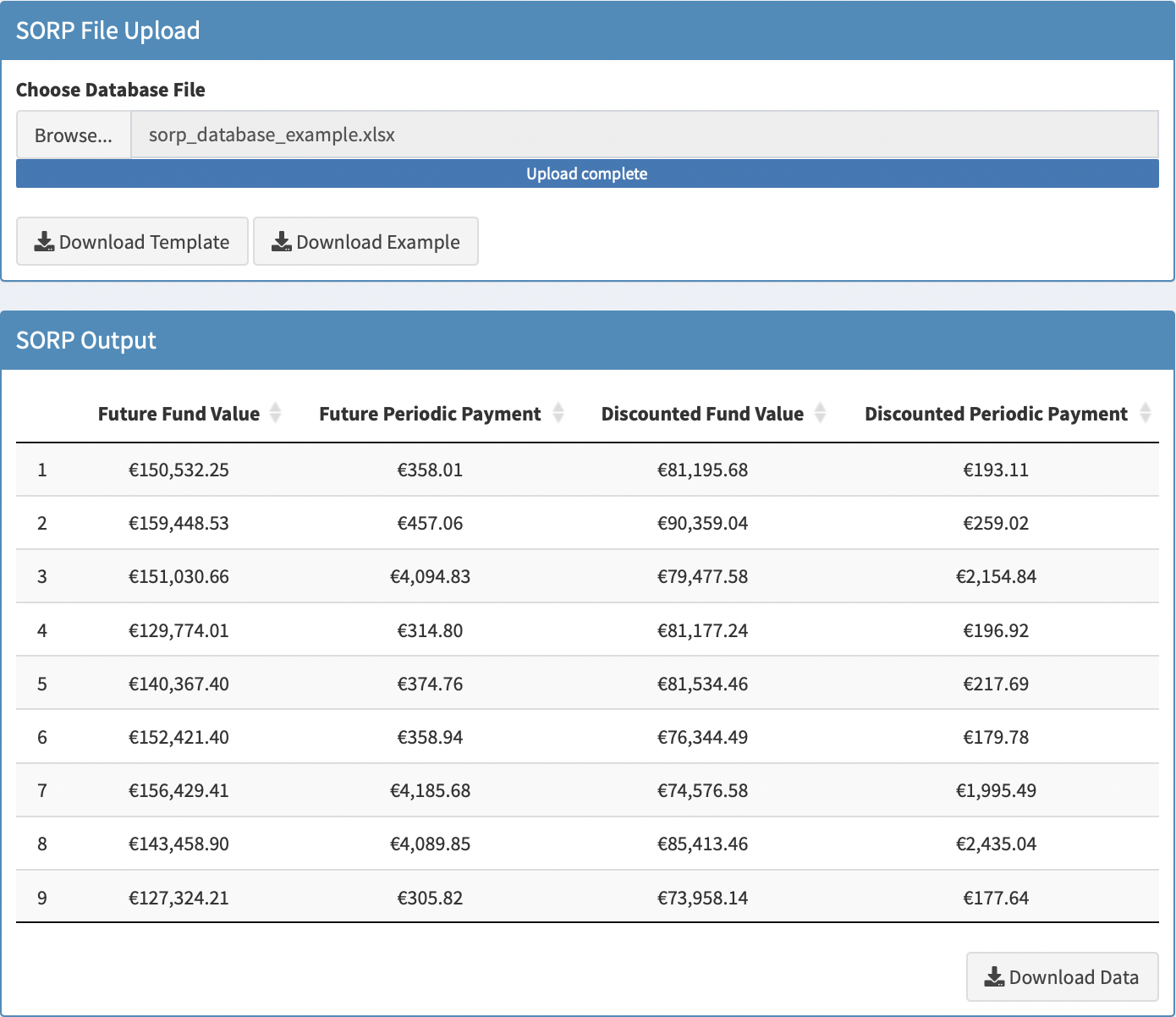Click the Browse... file chooser button
The width and height of the screenshot is (1176, 1017).
click(74, 135)
